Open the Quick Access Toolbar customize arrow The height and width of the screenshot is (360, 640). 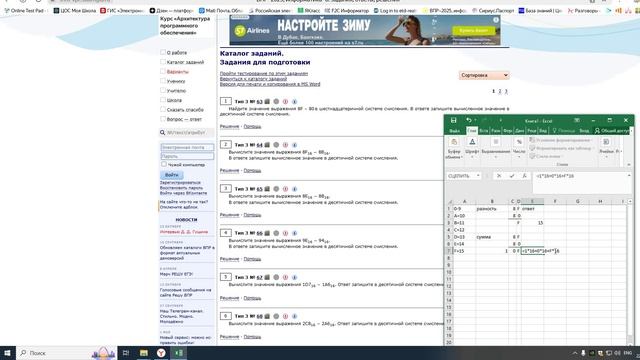tap(500, 120)
